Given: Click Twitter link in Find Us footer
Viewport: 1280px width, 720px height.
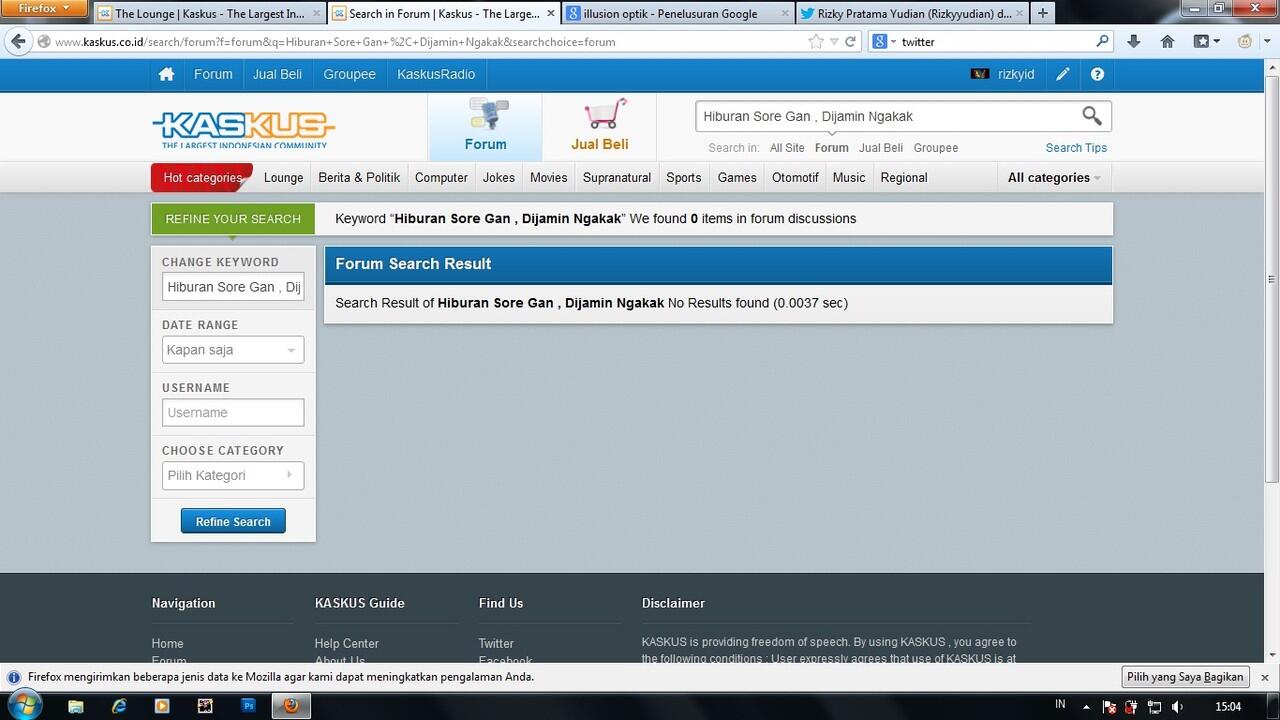Looking at the screenshot, I should 496,643.
